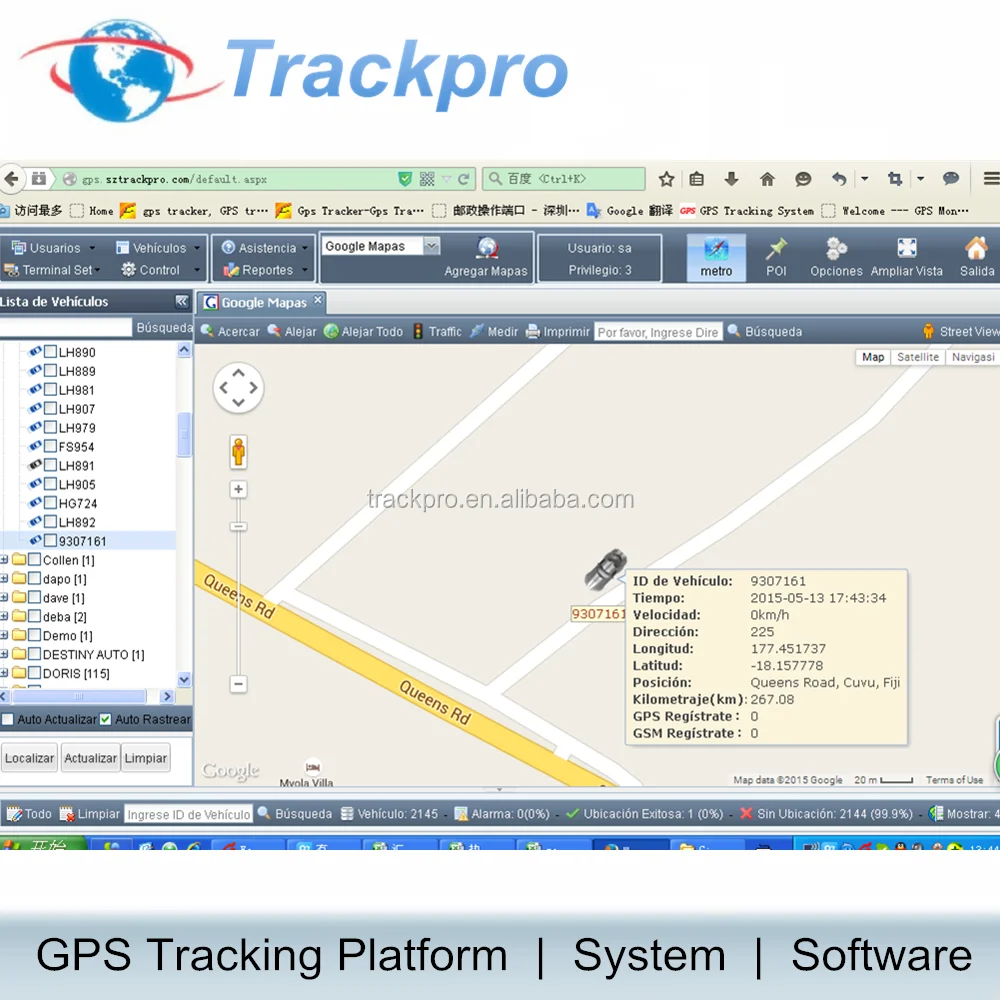Click Todo in the status bar
Screen dimensions: 1000x1000
(29, 814)
